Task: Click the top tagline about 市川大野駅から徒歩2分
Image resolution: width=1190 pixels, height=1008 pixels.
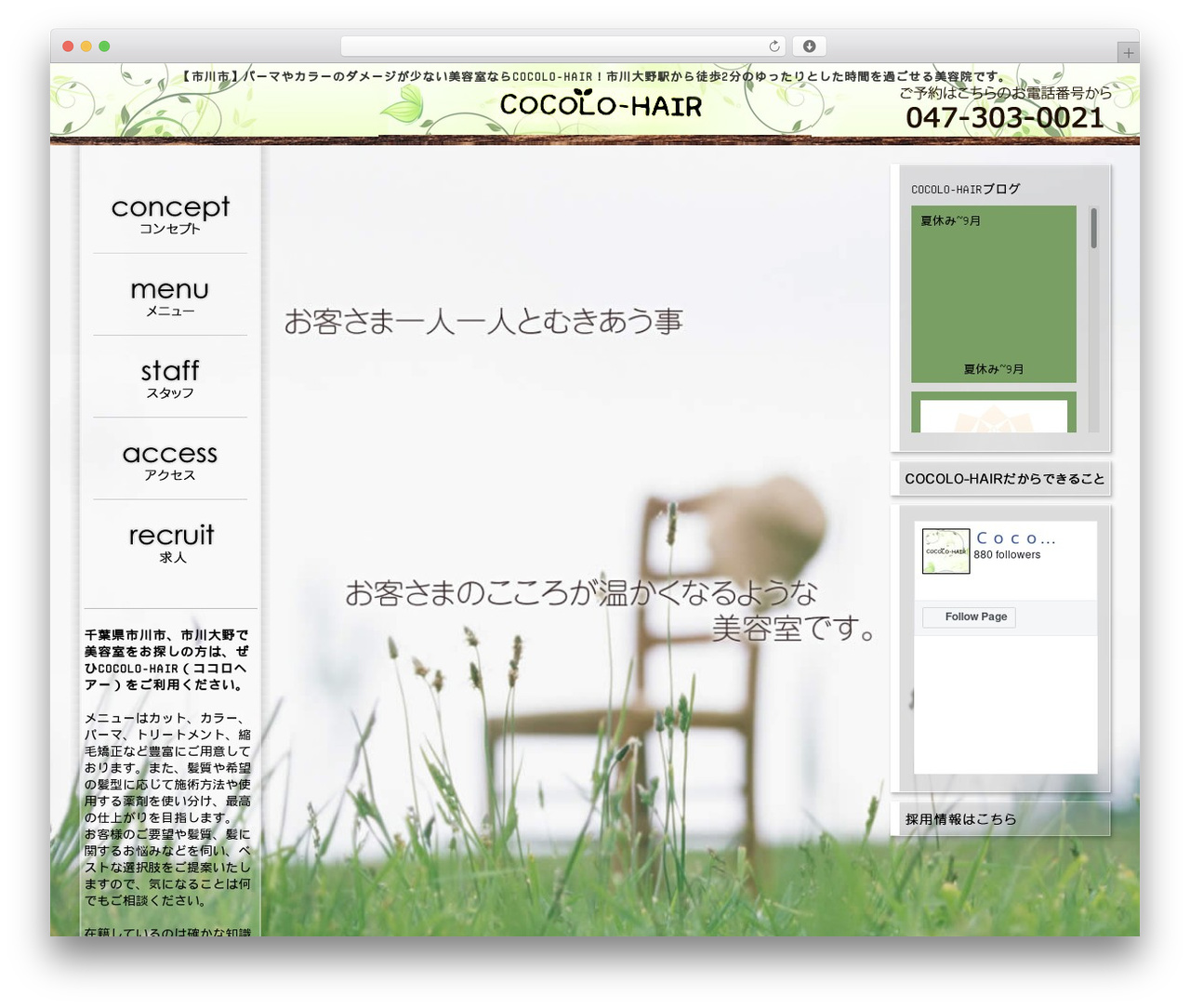Action: coord(595,76)
